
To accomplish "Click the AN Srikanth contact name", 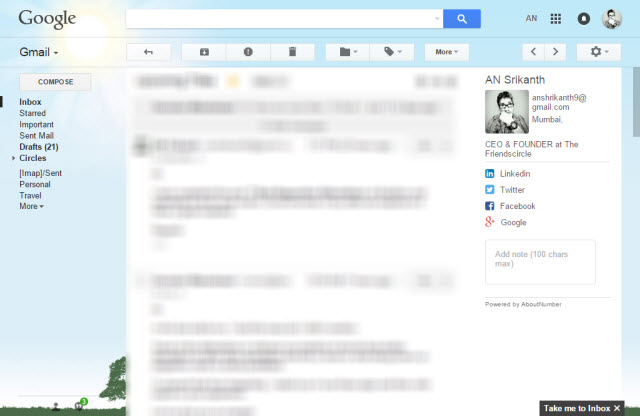I will pyautogui.click(x=515, y=80).
